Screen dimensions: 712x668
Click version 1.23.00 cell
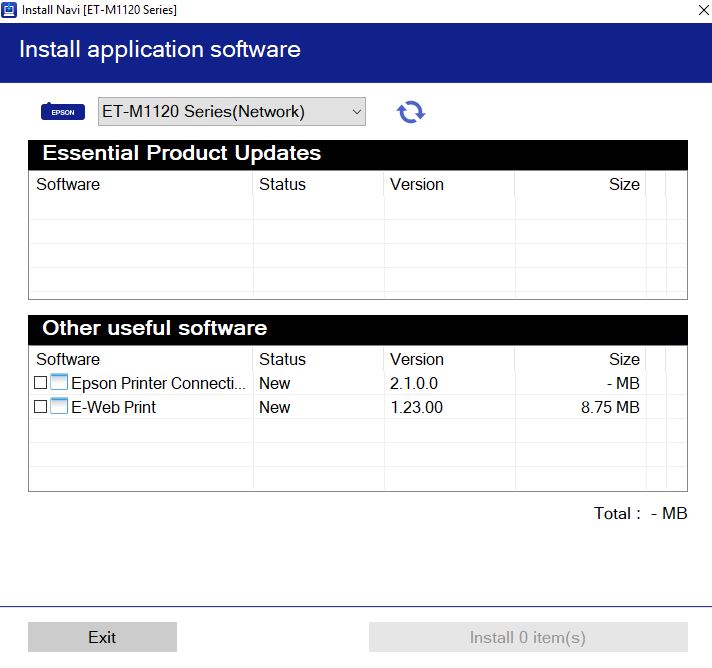416,407
